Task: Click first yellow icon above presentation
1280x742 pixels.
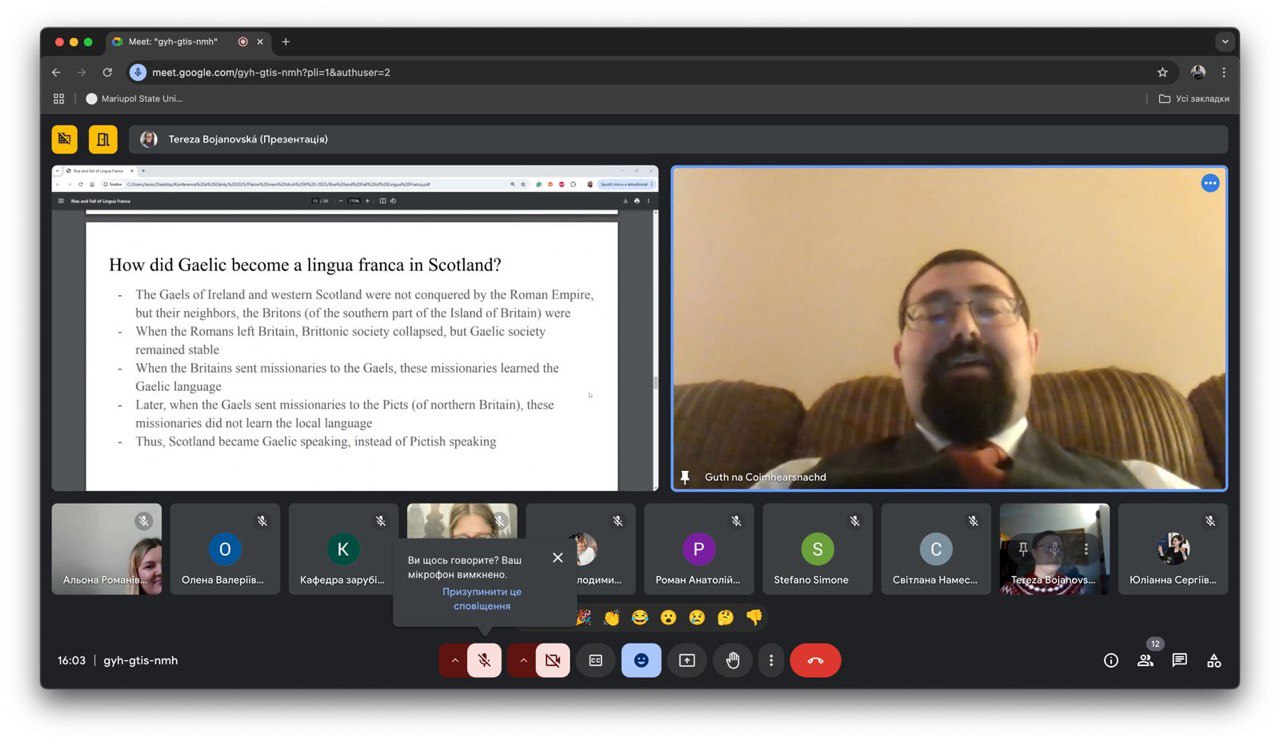Action: point(66,139)
